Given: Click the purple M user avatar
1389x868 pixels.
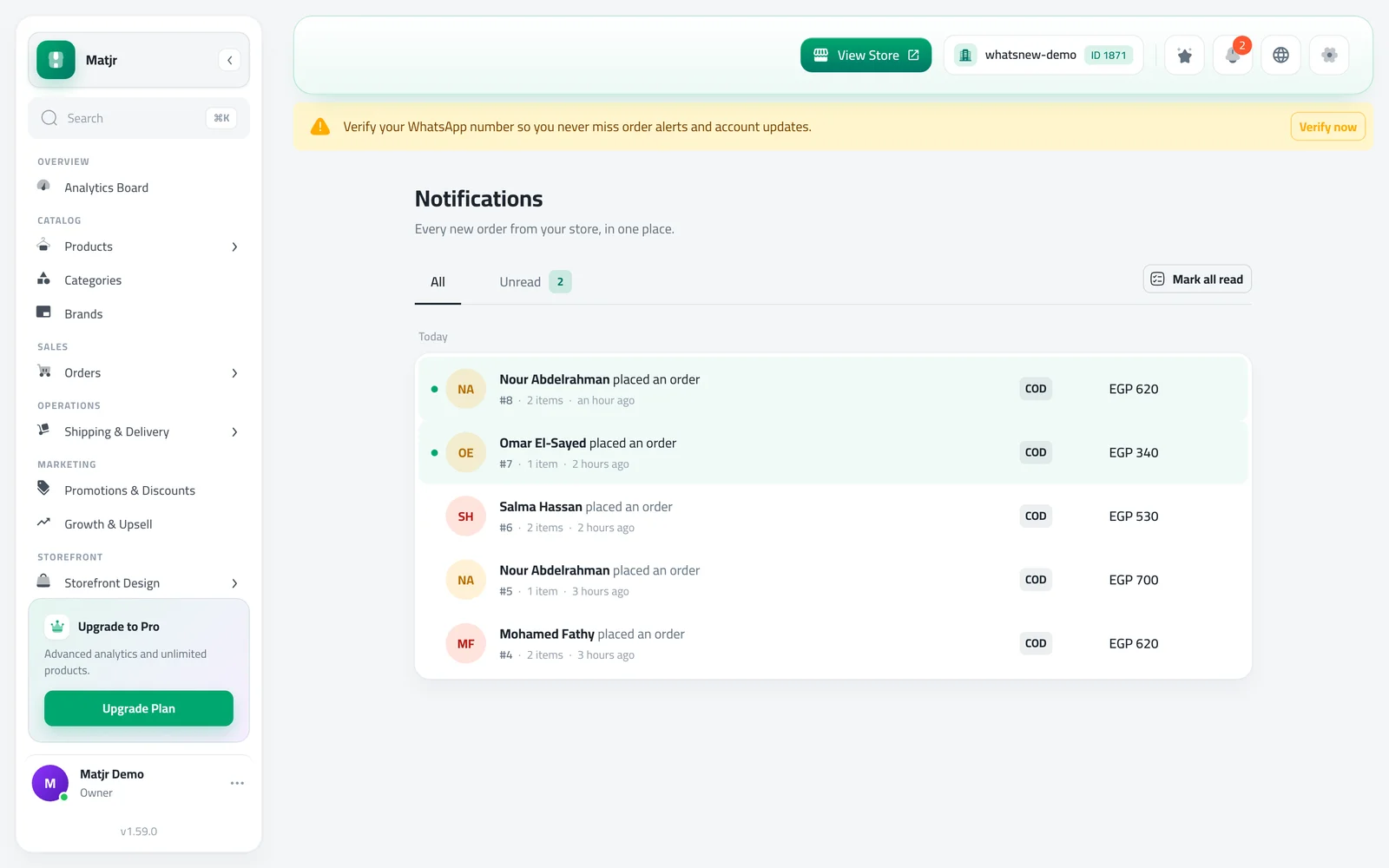Looking at the screenshot, I should (x=50, y=783).
